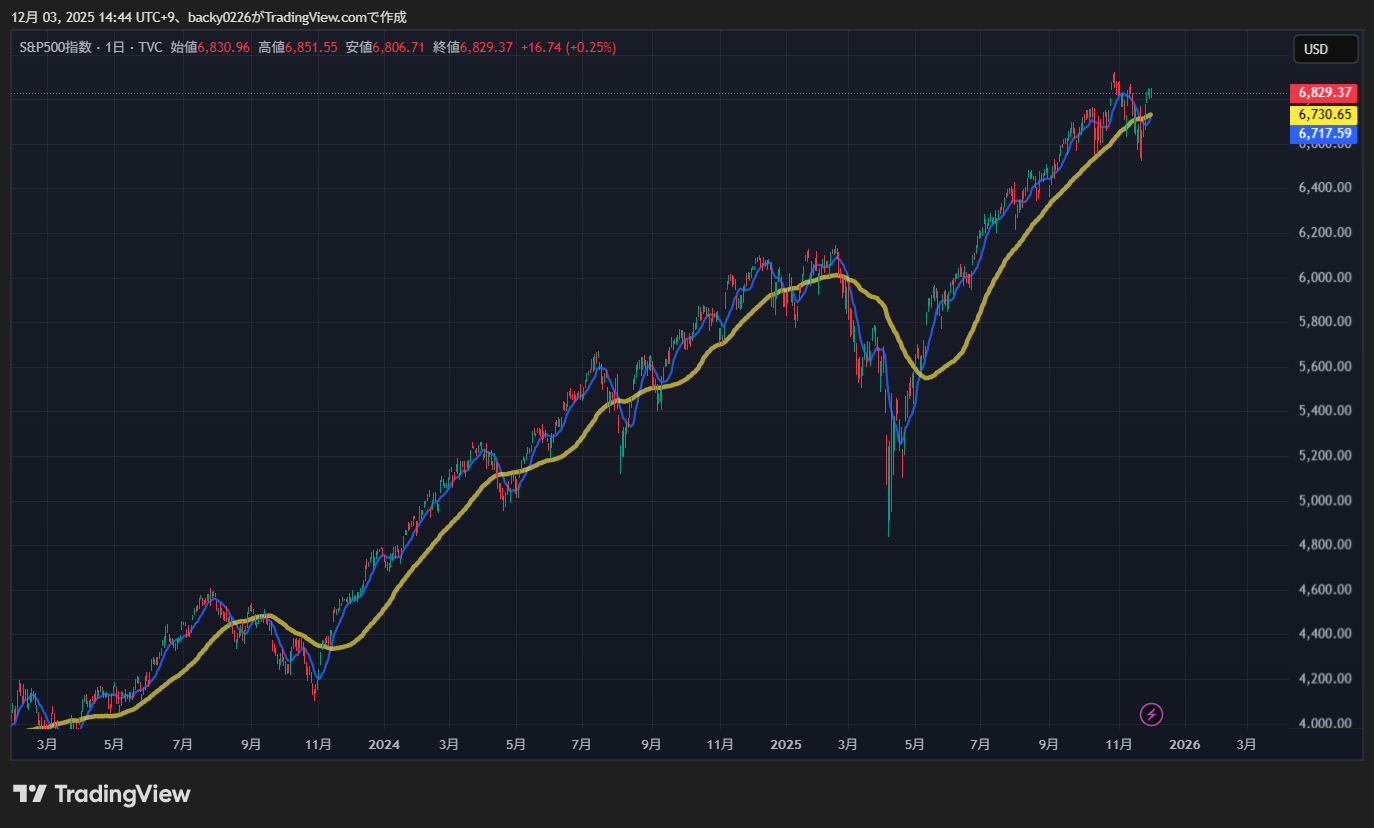Click the 5,000.00 price axis label

click(1325, 500)
